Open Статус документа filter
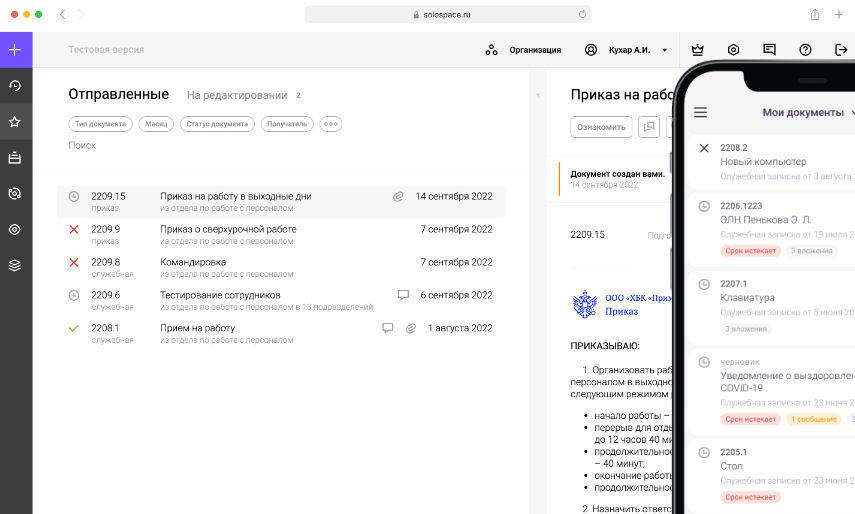Viewport: 855px width, 514px height. [217, 124]
